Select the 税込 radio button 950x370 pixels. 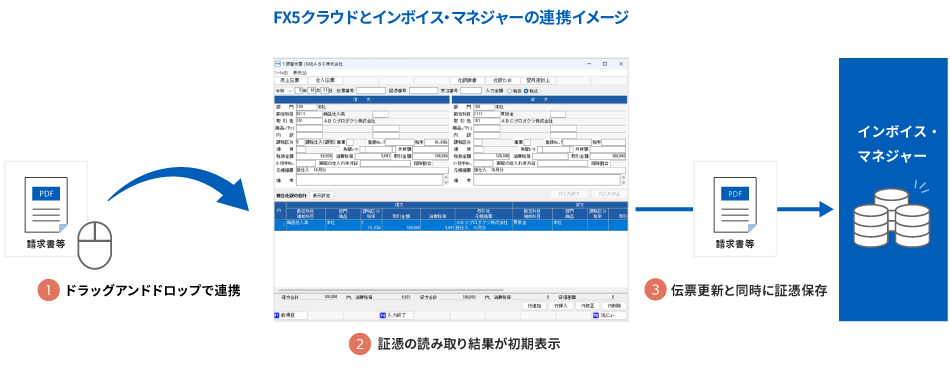[x=526, y=91]
